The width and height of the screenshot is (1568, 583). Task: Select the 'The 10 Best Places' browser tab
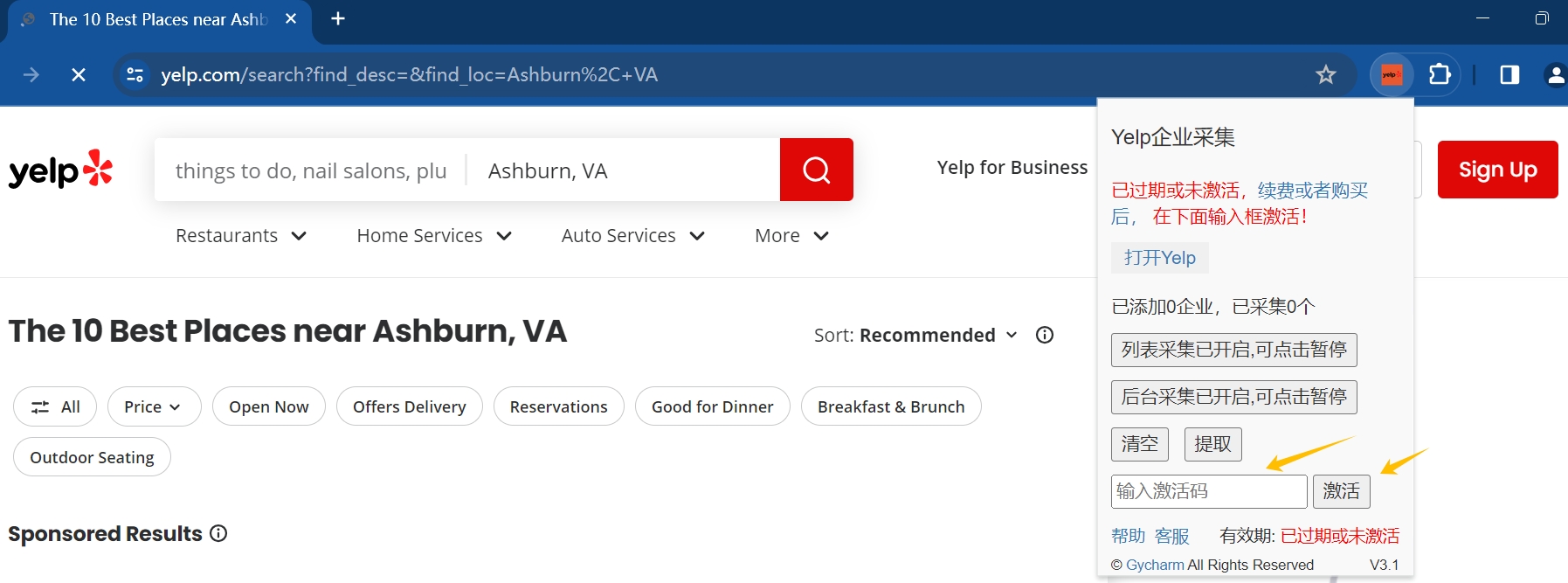[158, 19]
